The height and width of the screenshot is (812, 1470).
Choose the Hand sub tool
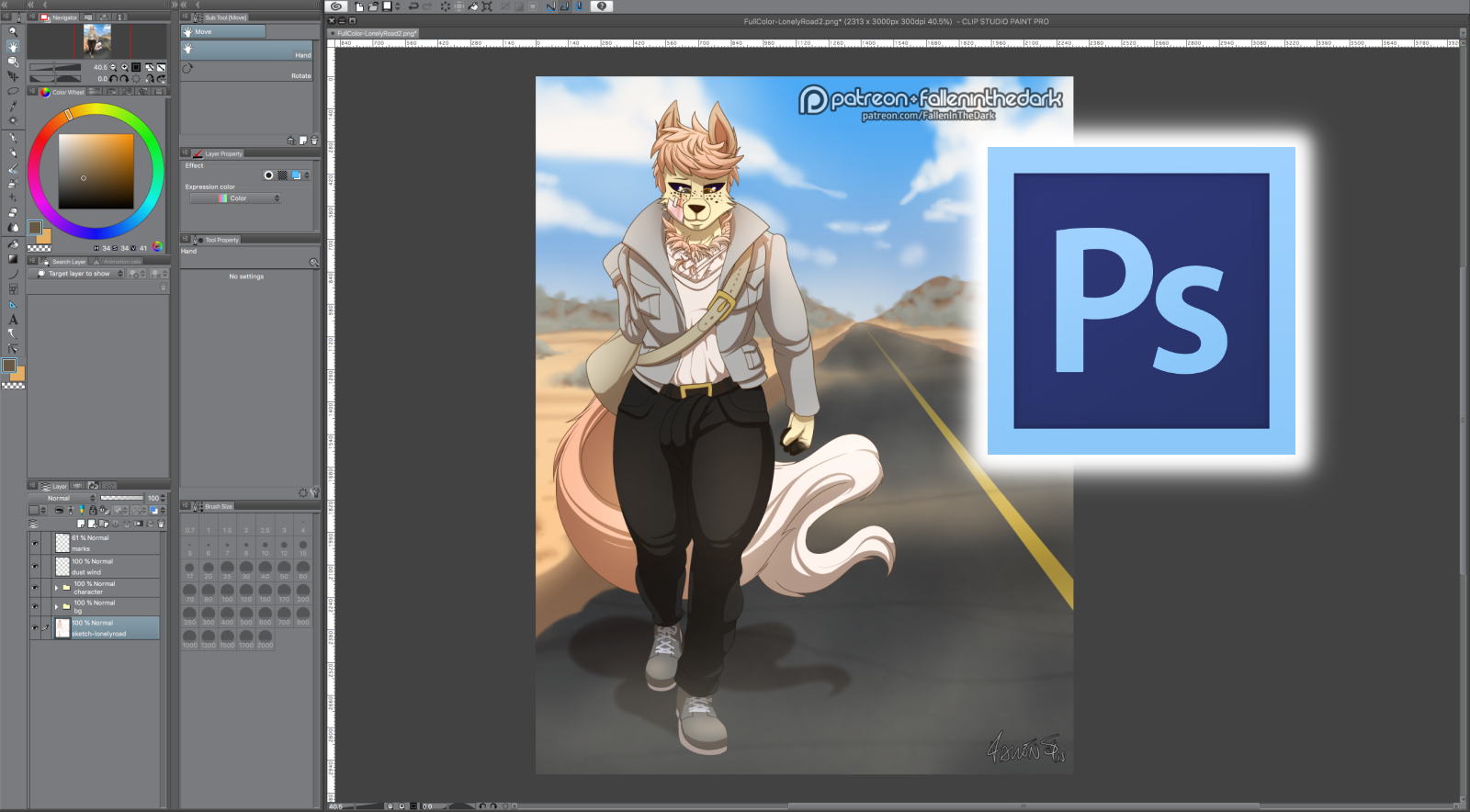tap(248, 51)
